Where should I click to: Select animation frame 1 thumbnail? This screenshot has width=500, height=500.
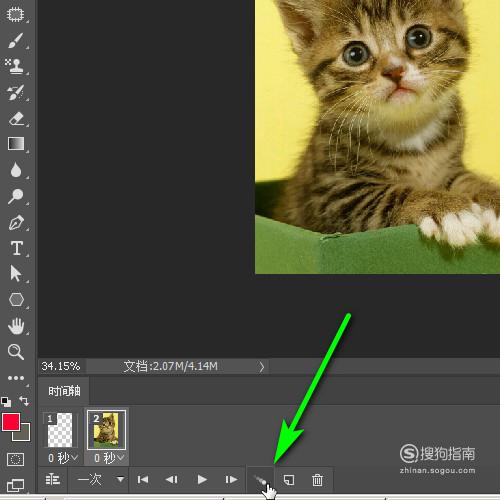60,430
